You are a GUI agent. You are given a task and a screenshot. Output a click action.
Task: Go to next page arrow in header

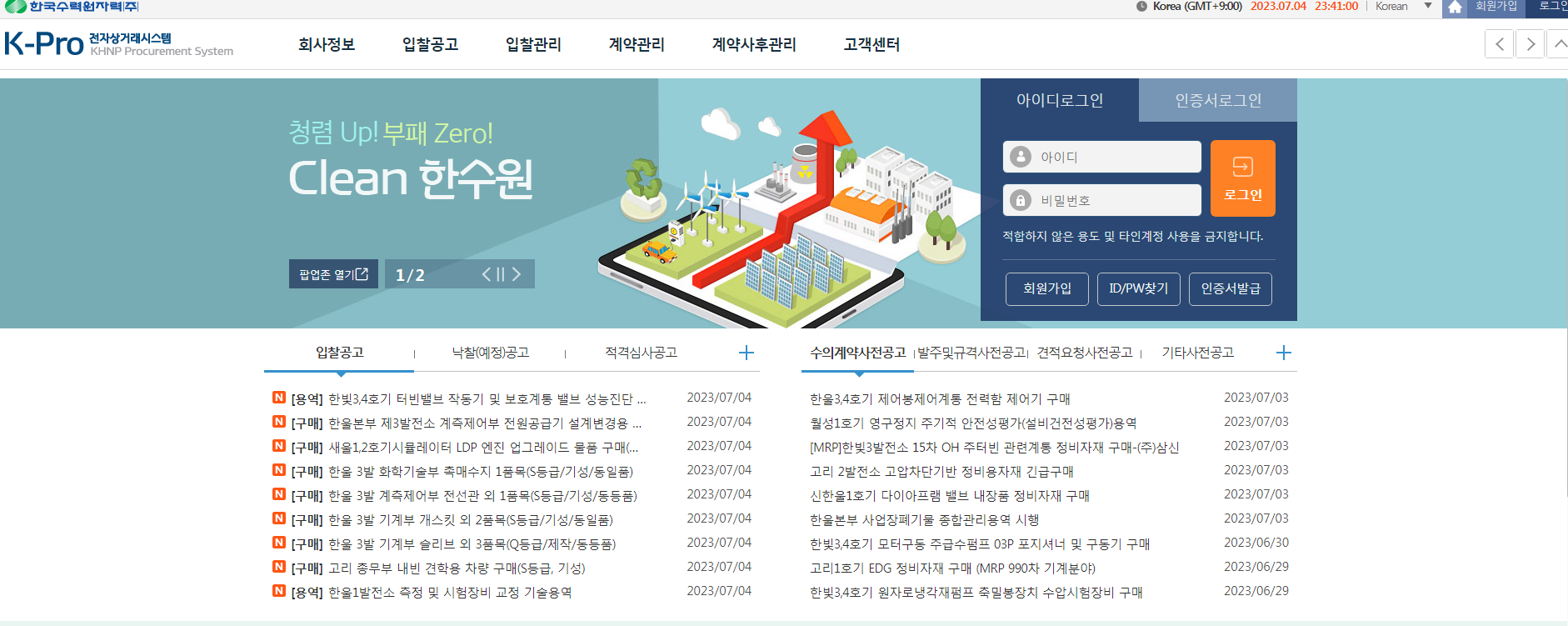[x=1530, y=44]
